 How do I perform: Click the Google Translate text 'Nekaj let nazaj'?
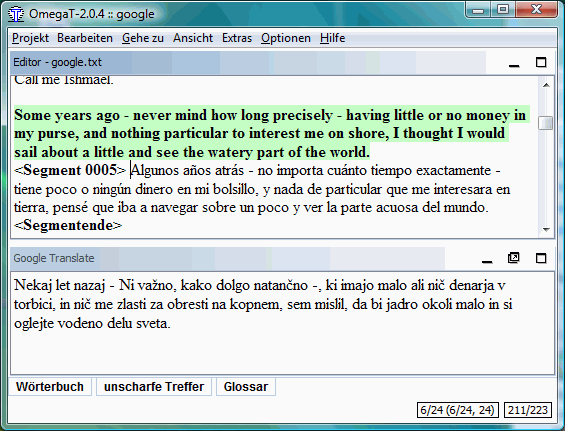pyautogui.click(x=59, y=285)
